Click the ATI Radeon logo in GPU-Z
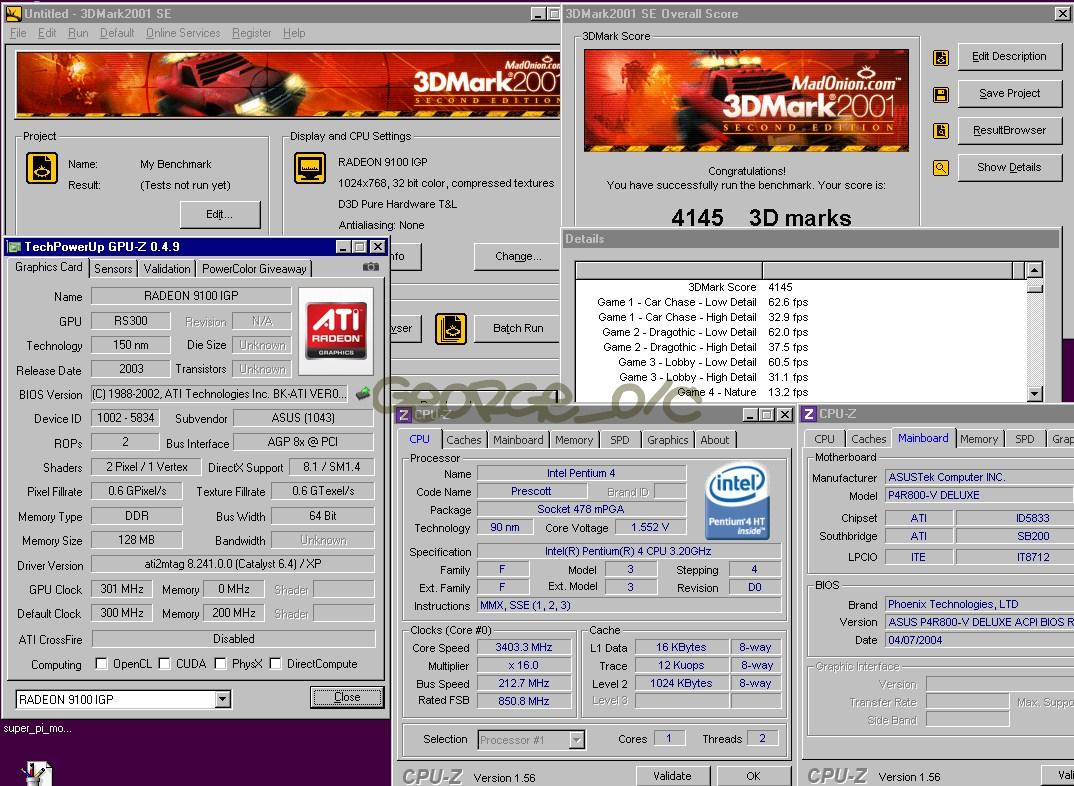Viewport: 1074px width, 786px height. 336,331
